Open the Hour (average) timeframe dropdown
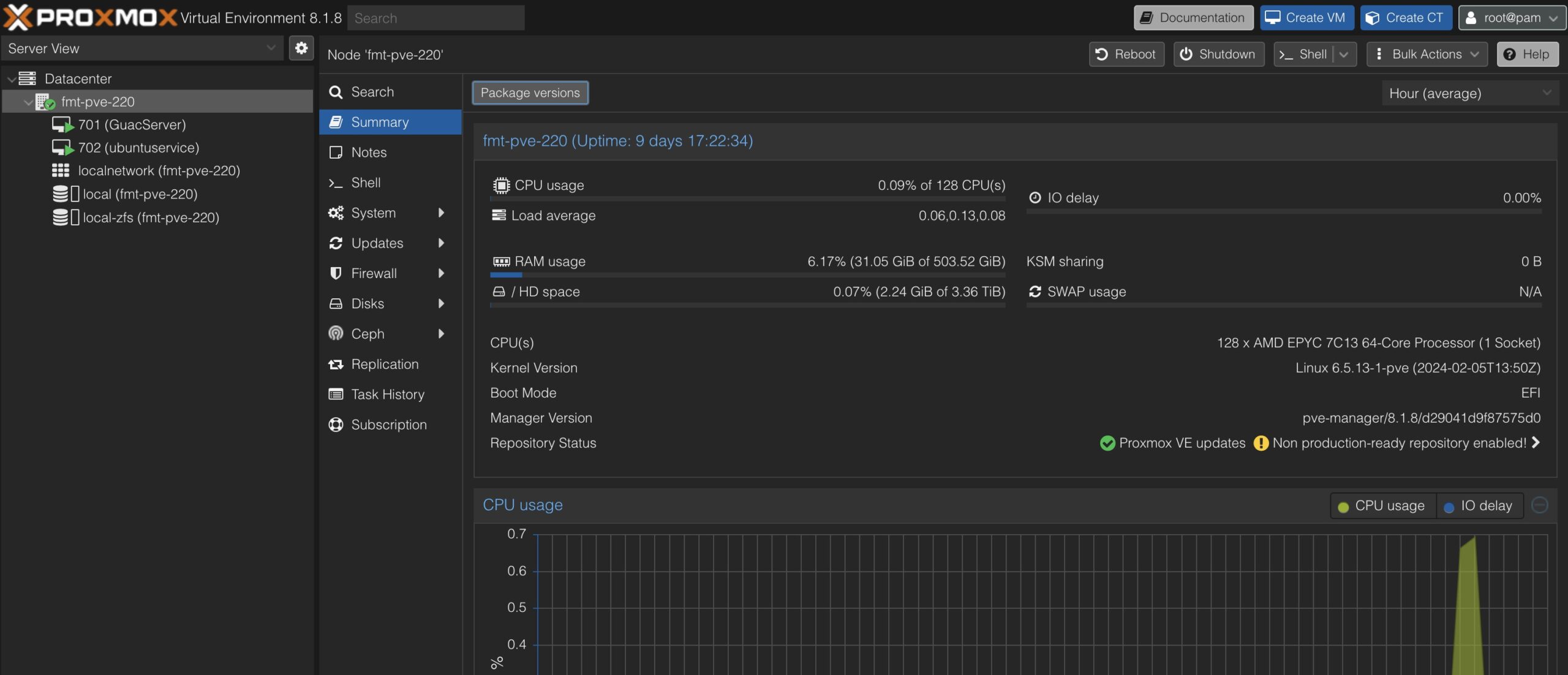 pyautogui.click(x=1469, y=93)
